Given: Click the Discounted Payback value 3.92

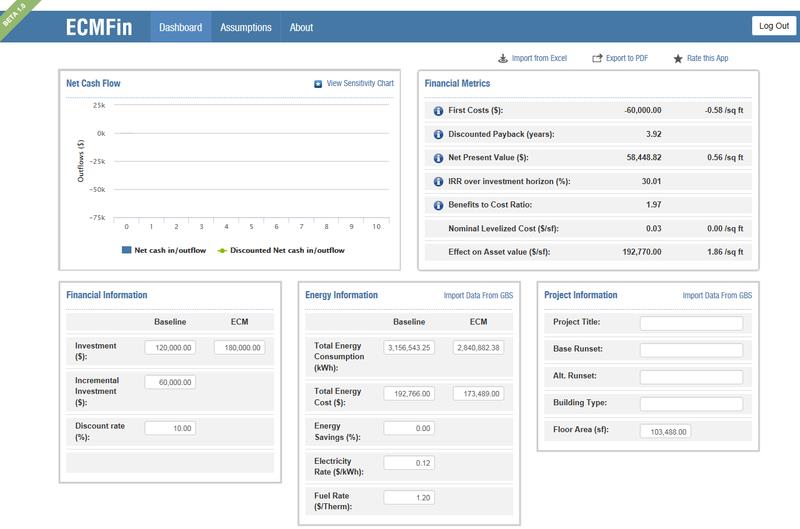Looking at the screenshot, I should (x=654, y=134).
